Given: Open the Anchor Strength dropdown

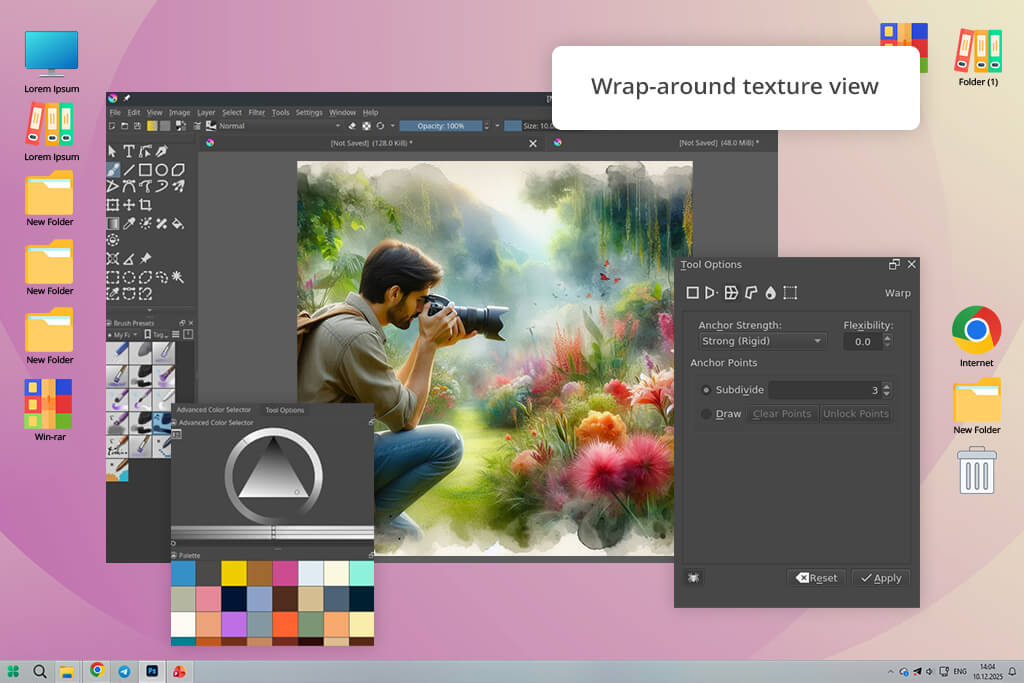Looking at the screenshot, I should [762, 341].
